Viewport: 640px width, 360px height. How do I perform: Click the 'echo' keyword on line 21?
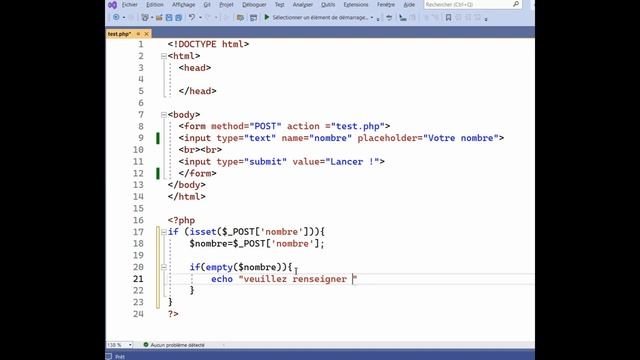click(x=222, y=279)
